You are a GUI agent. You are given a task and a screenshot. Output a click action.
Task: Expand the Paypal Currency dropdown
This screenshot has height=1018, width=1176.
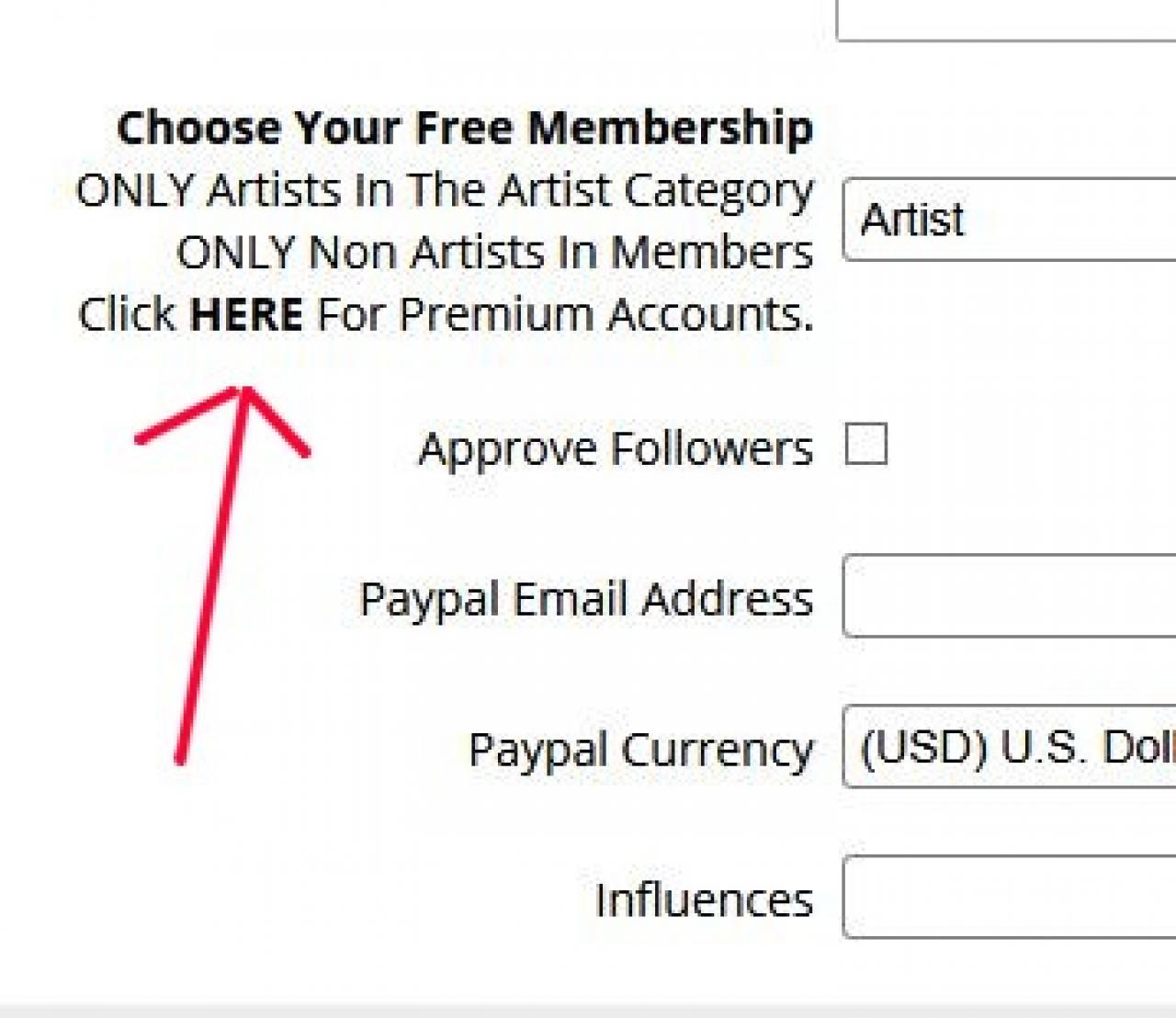coord(1009,747)
